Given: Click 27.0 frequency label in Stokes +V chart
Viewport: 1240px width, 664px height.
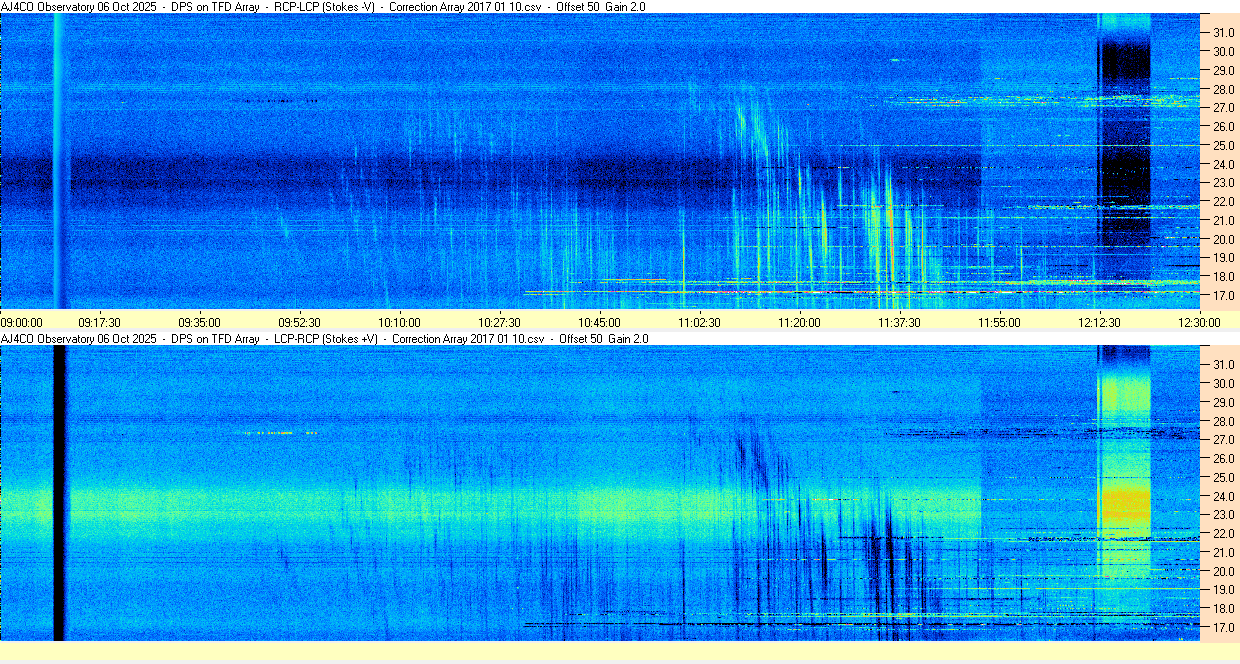Looking at the screenshot, I should [1224, 439].
